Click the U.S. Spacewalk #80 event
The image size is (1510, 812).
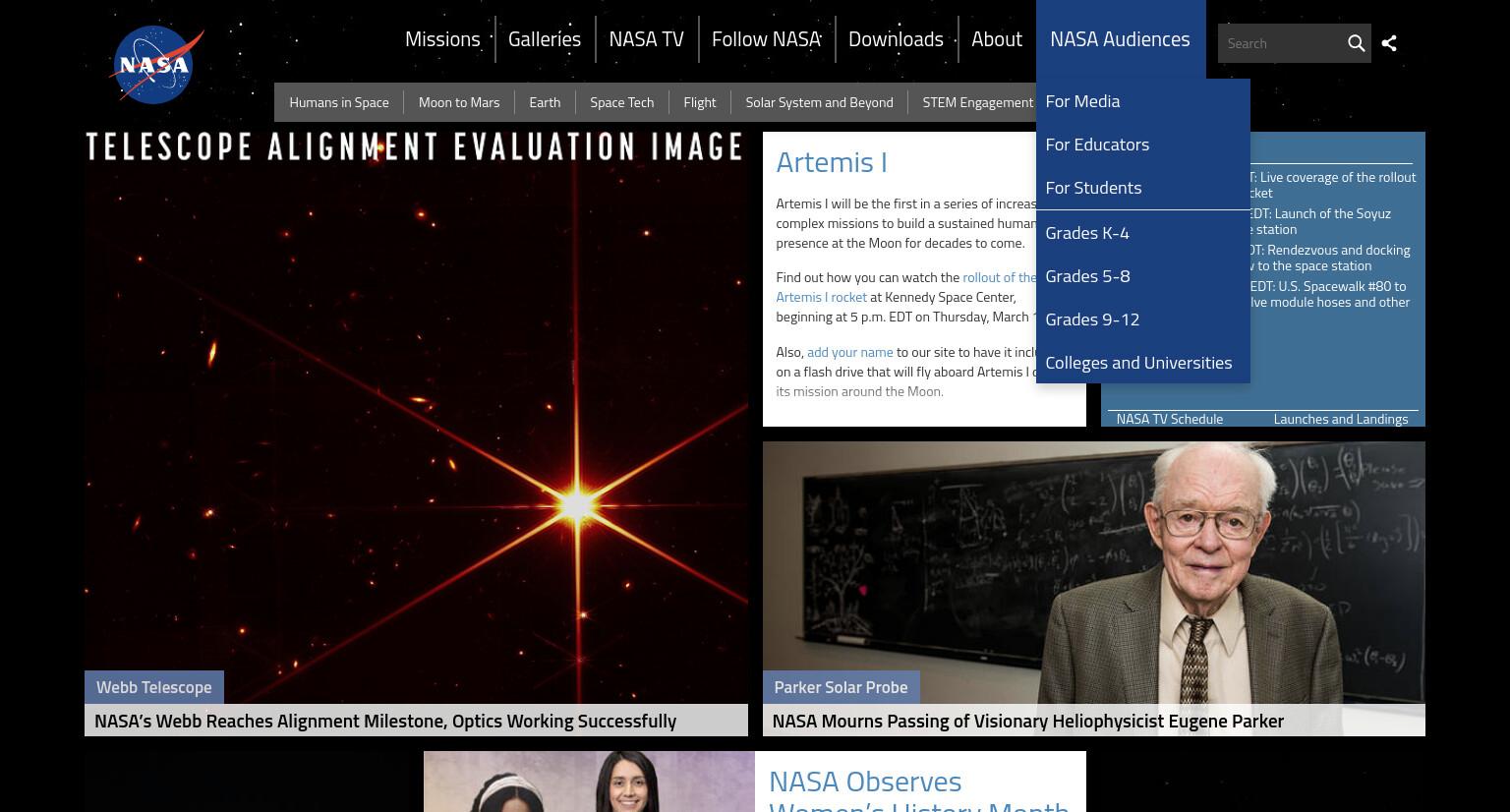(1329, 294)
